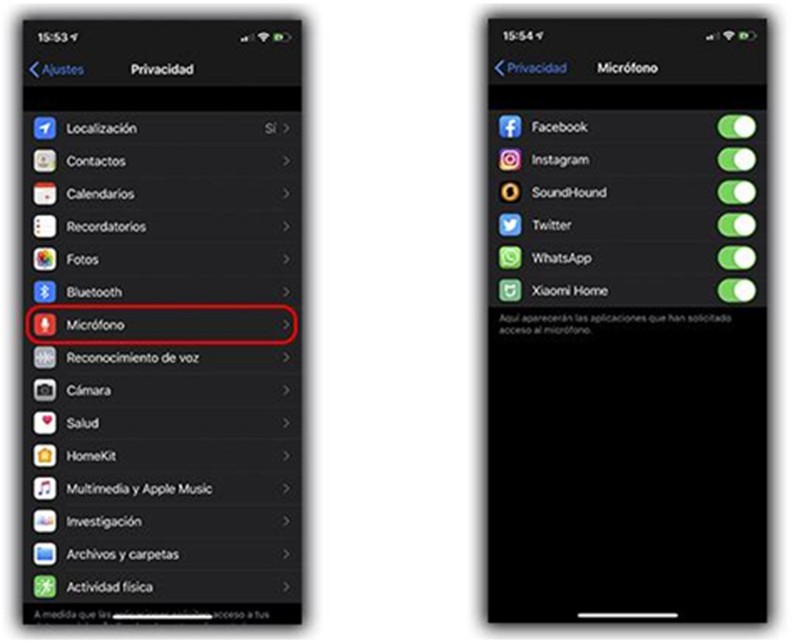
Task: Expand Calendarios with the right chevron
Action: [286, 194]
